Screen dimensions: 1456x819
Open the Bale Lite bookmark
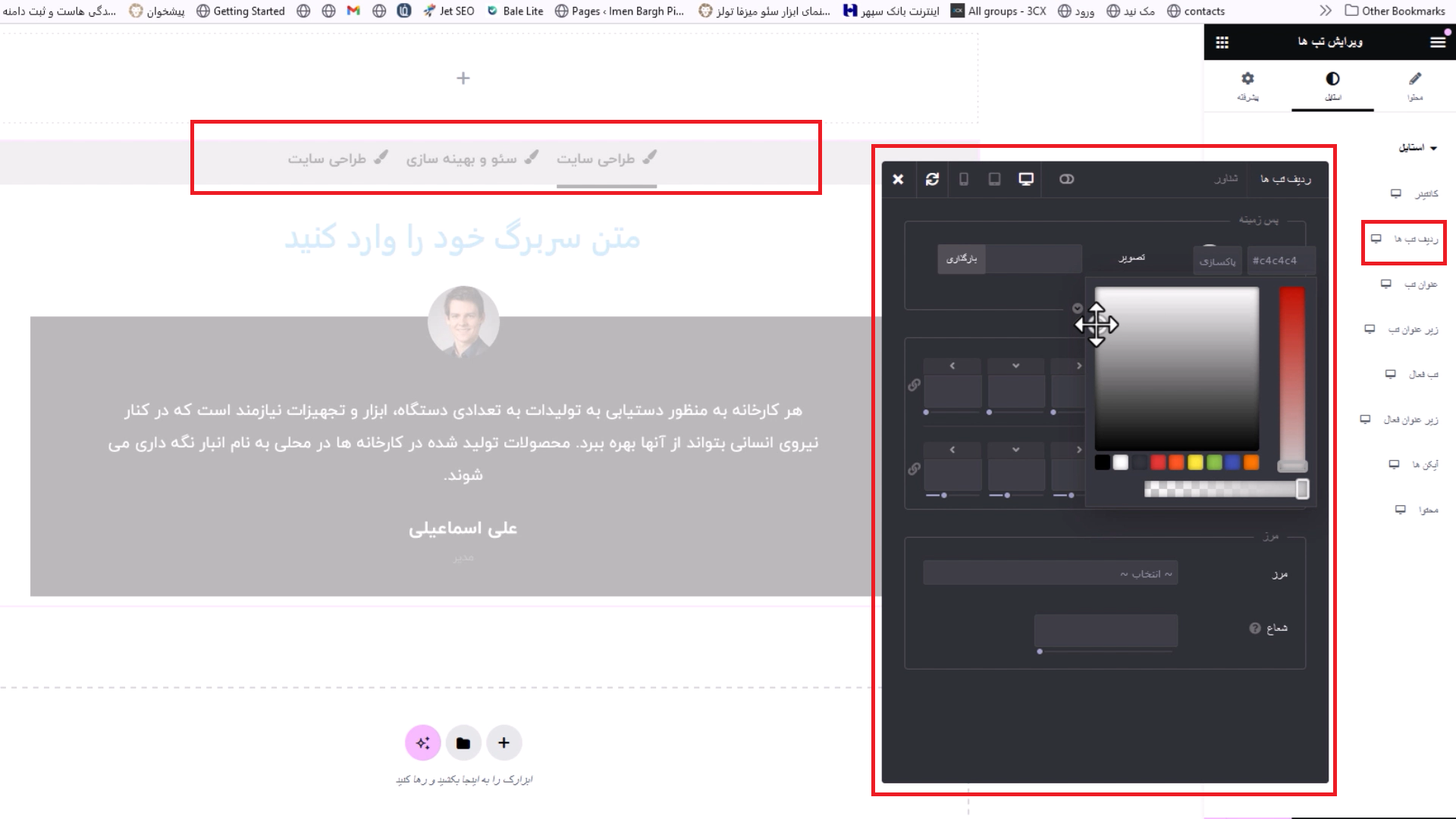[x=515, y=11]
